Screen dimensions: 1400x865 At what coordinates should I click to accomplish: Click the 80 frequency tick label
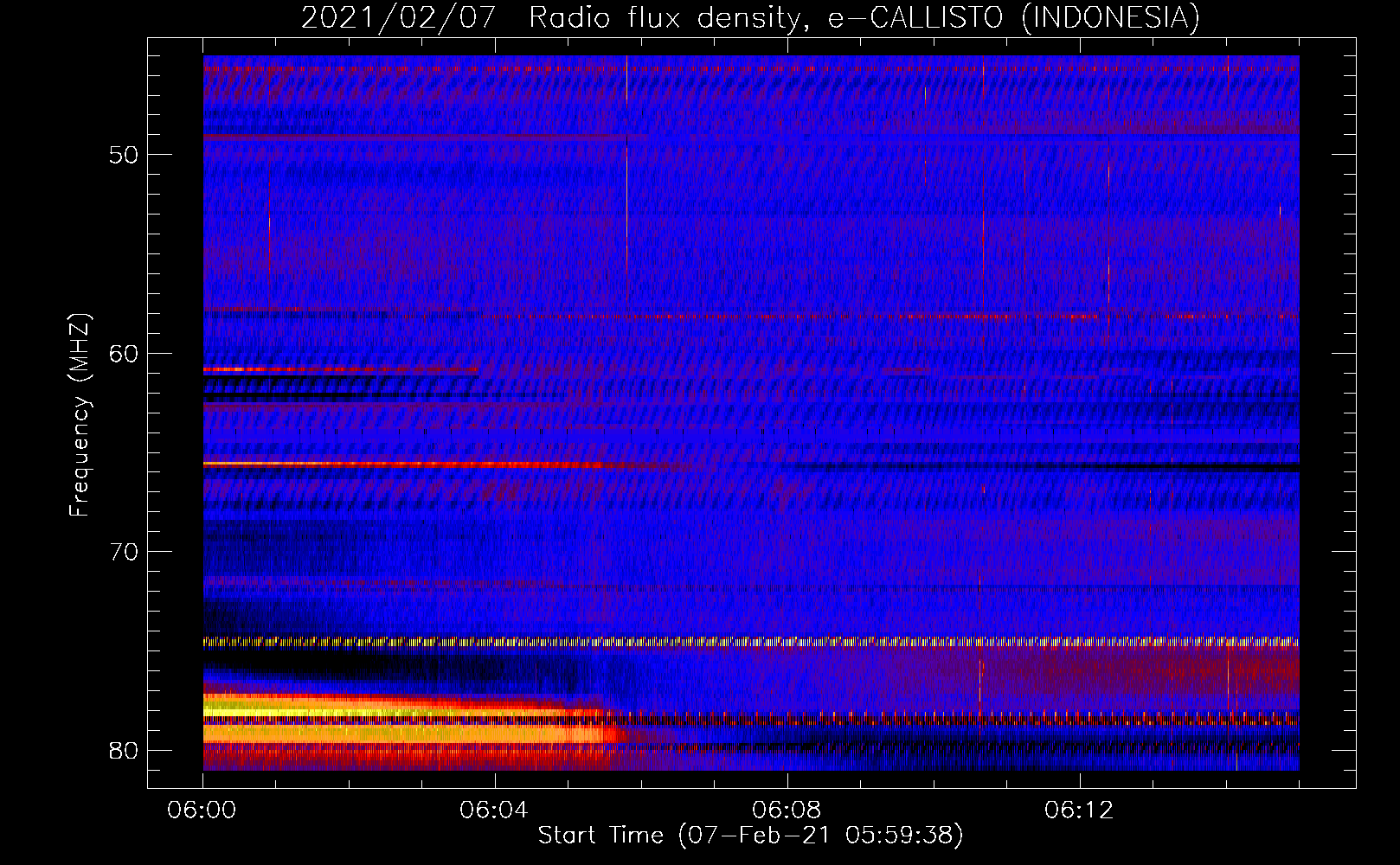[124, 750]
